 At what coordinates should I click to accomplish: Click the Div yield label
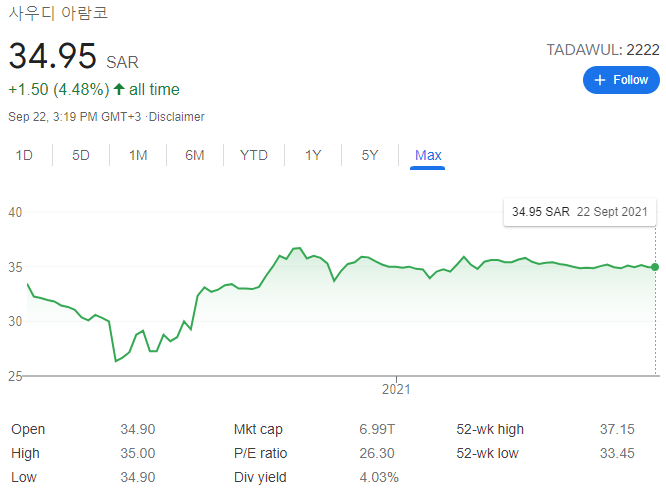tap(260, 478)
